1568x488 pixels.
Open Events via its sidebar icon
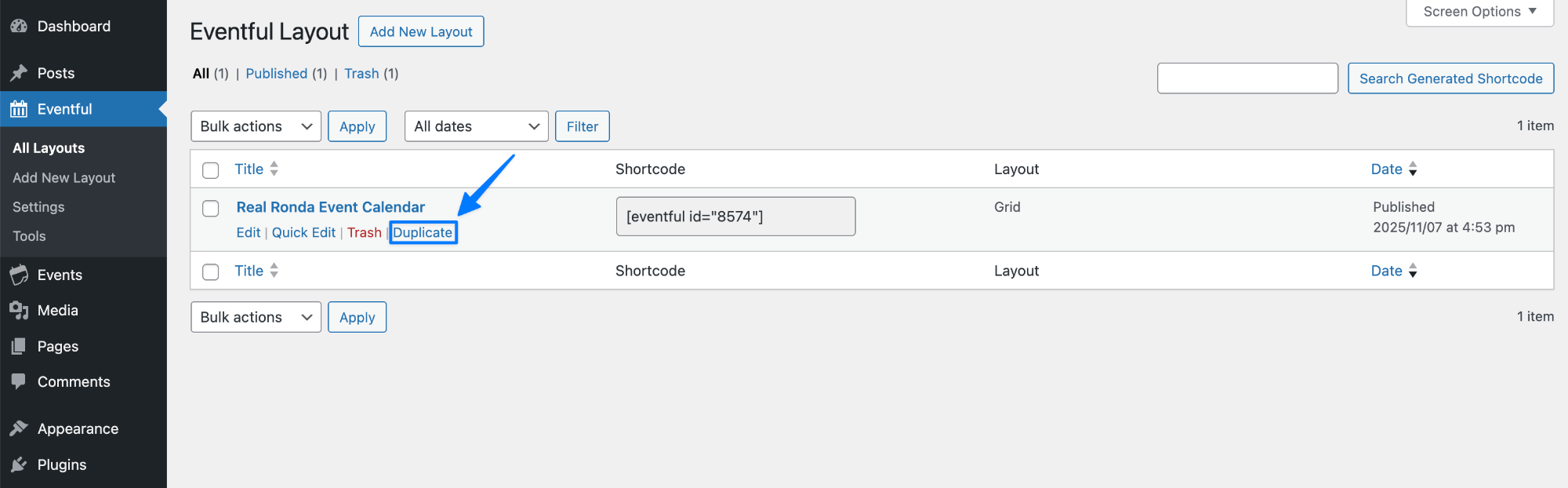click(19, 275)
